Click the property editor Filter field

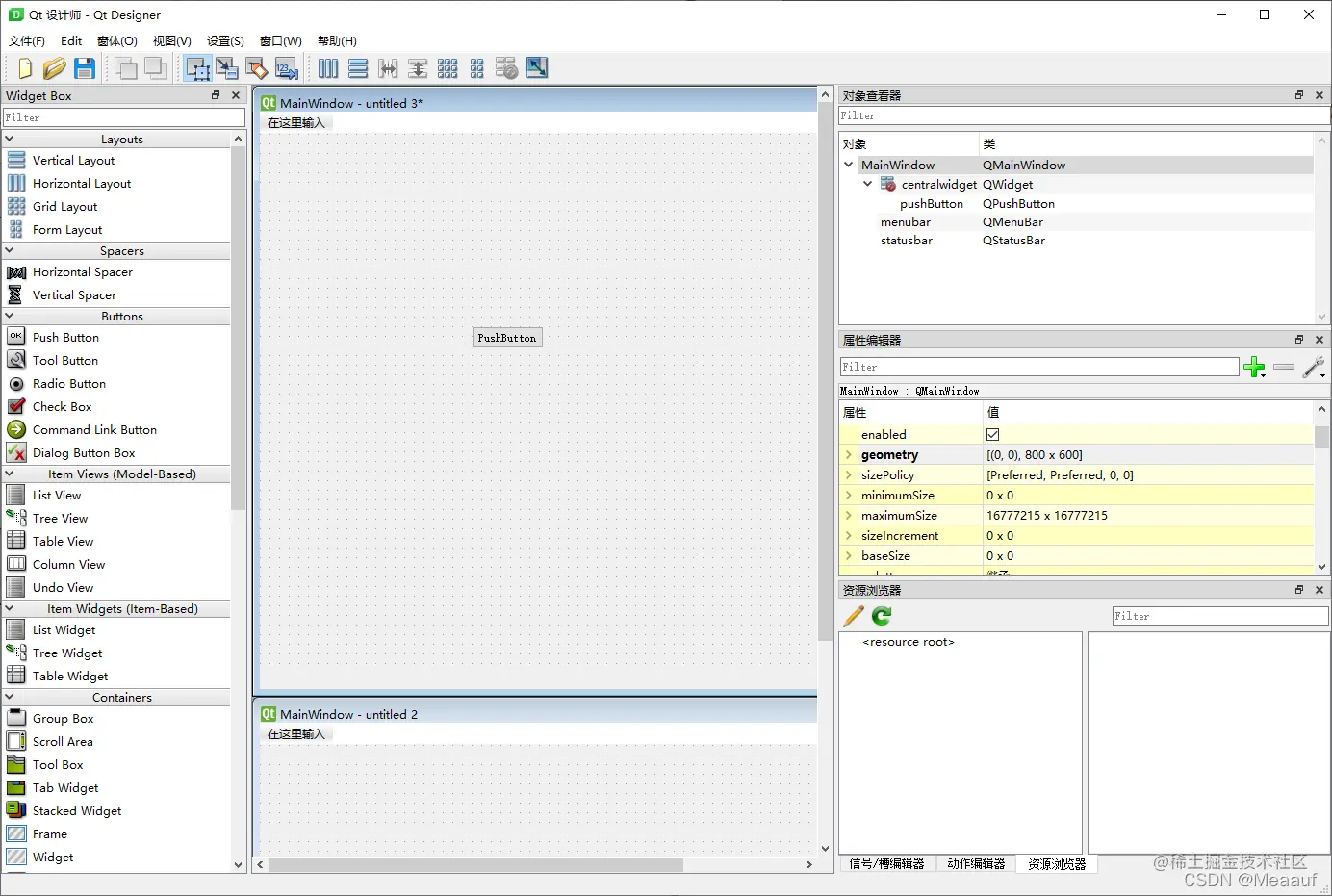(1039, 367)
